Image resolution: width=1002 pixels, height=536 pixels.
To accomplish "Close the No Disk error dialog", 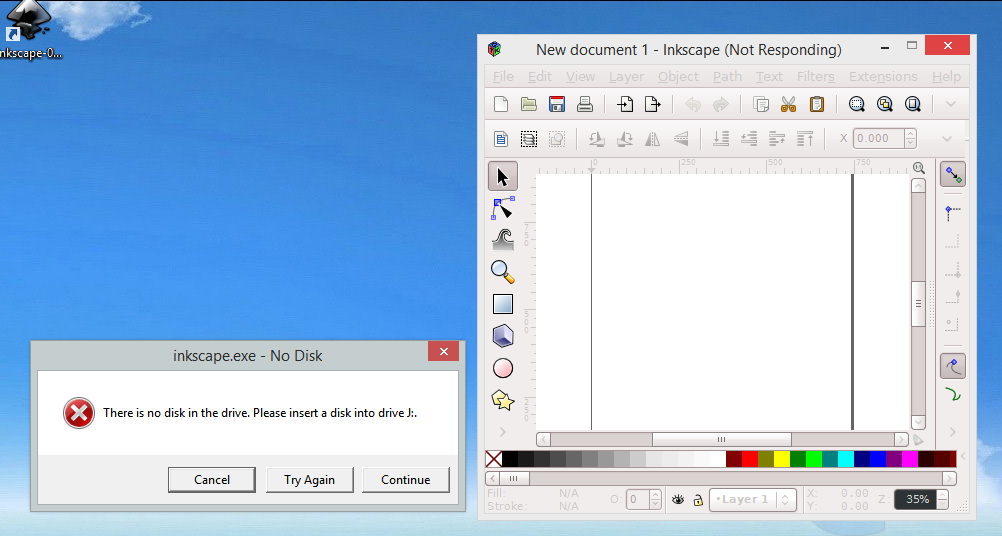I will [443, 351].
